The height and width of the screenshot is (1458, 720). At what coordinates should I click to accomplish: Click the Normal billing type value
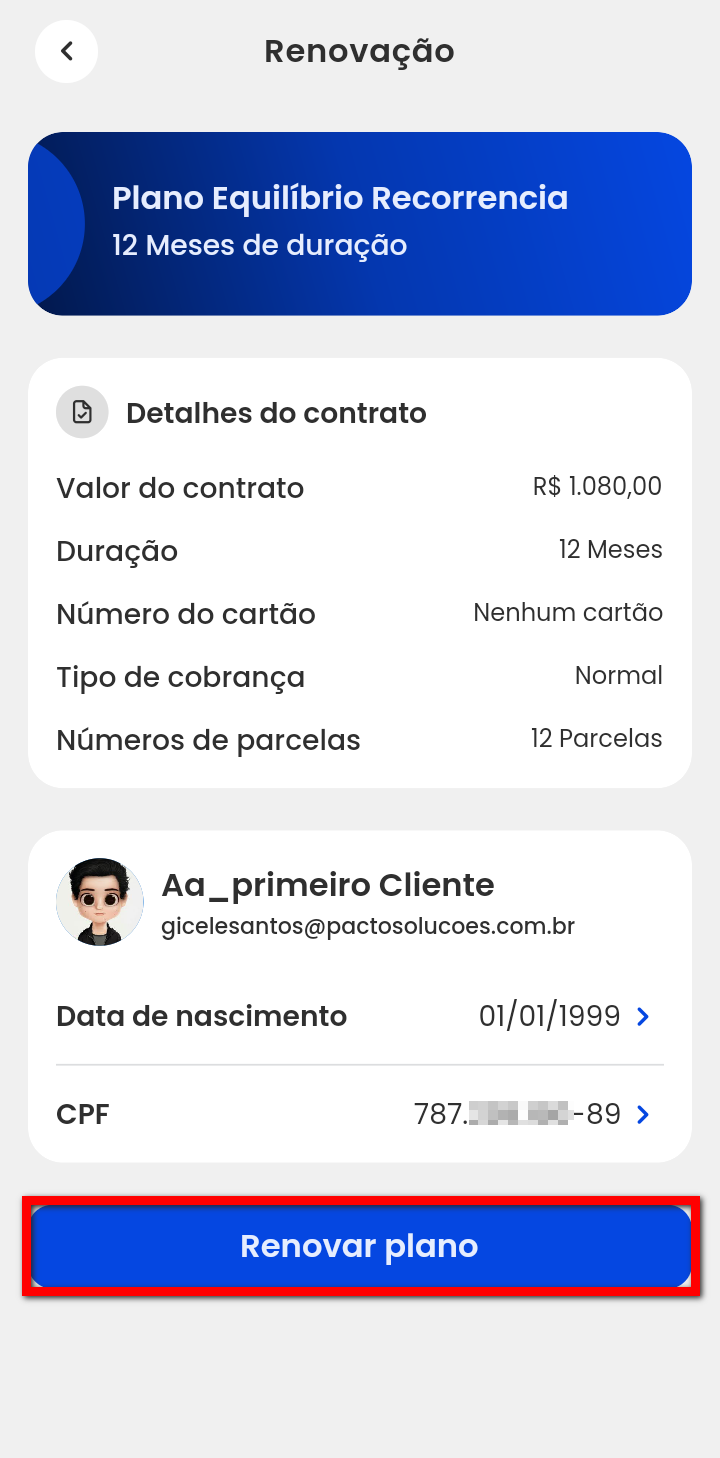pyautogui.click(x=618, y=676)
